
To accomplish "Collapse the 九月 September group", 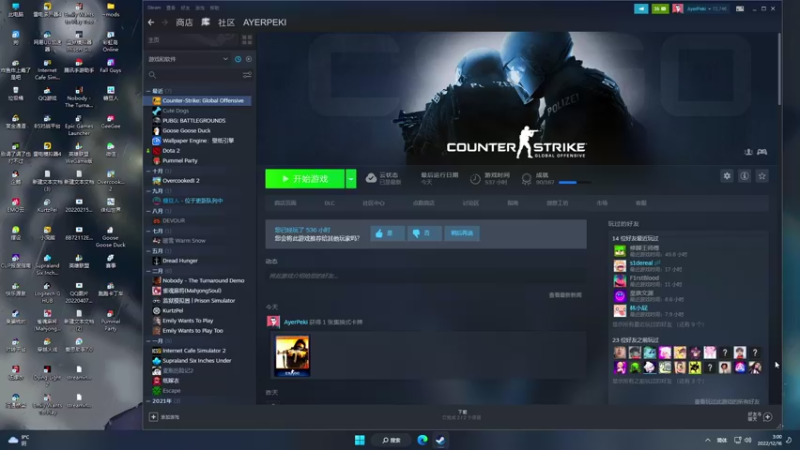I will [x=148, y=191].
